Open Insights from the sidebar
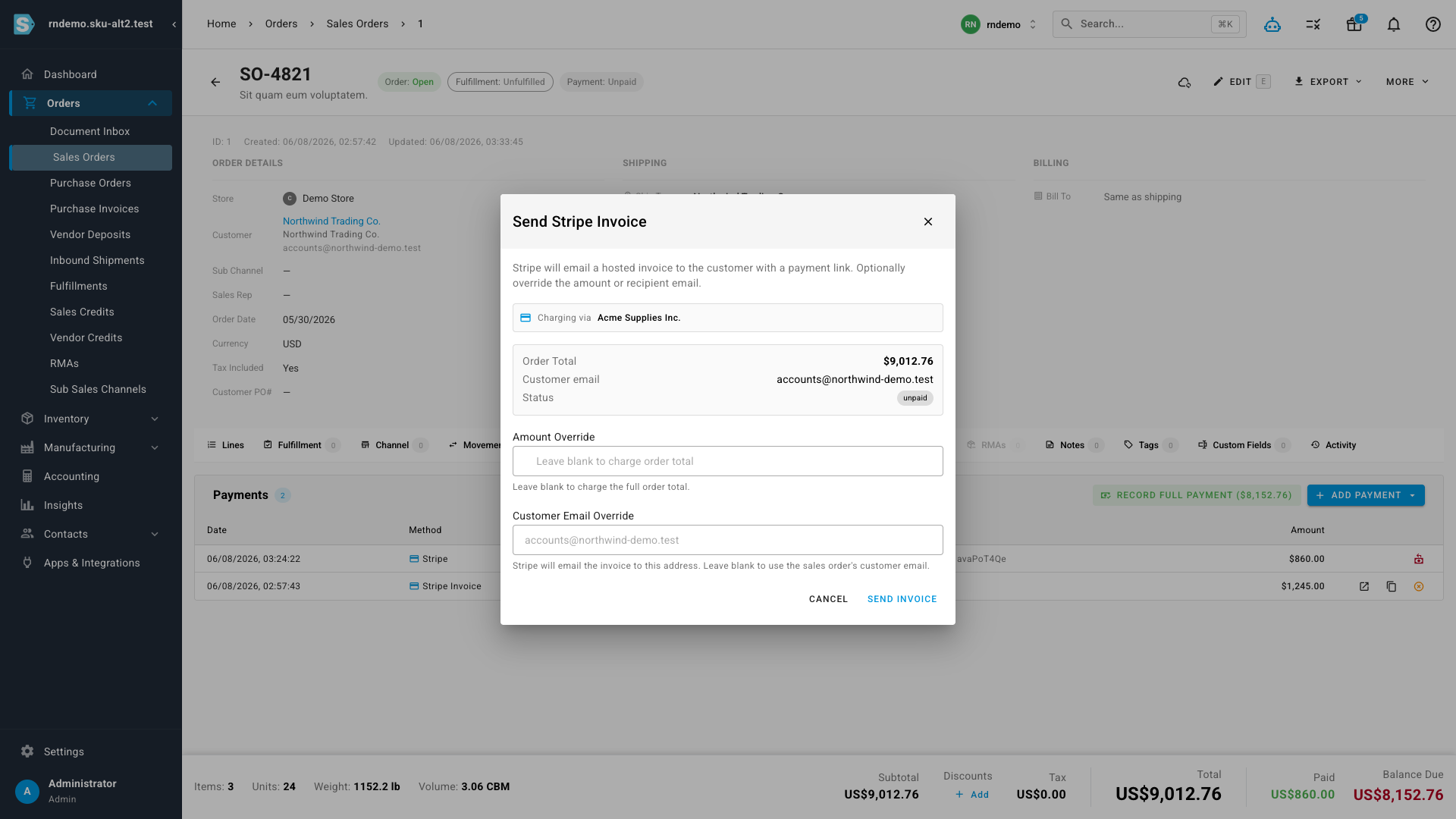 pyautogui.click(x=91, y=505)
